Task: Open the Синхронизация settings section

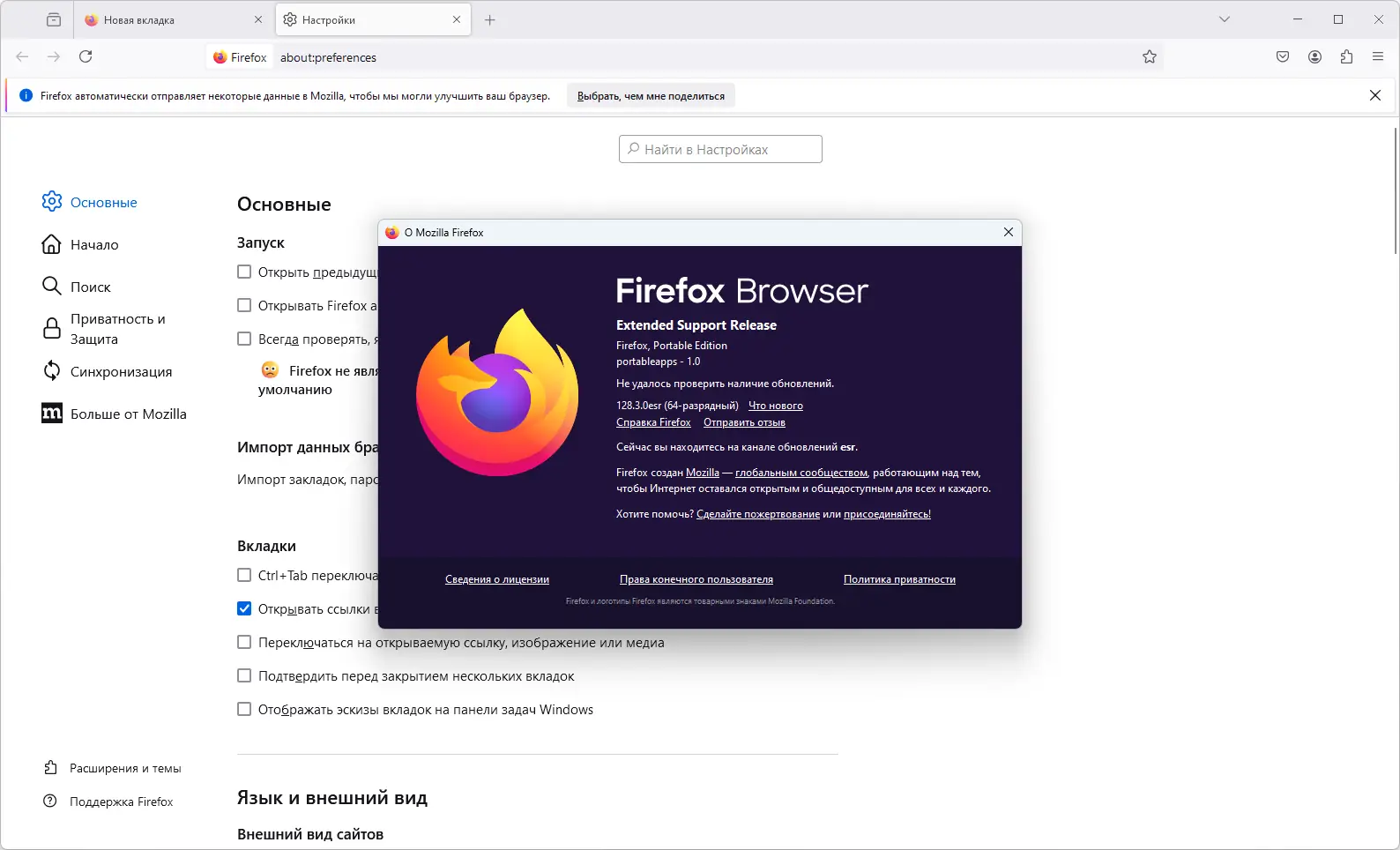Action: pos(121,372)
